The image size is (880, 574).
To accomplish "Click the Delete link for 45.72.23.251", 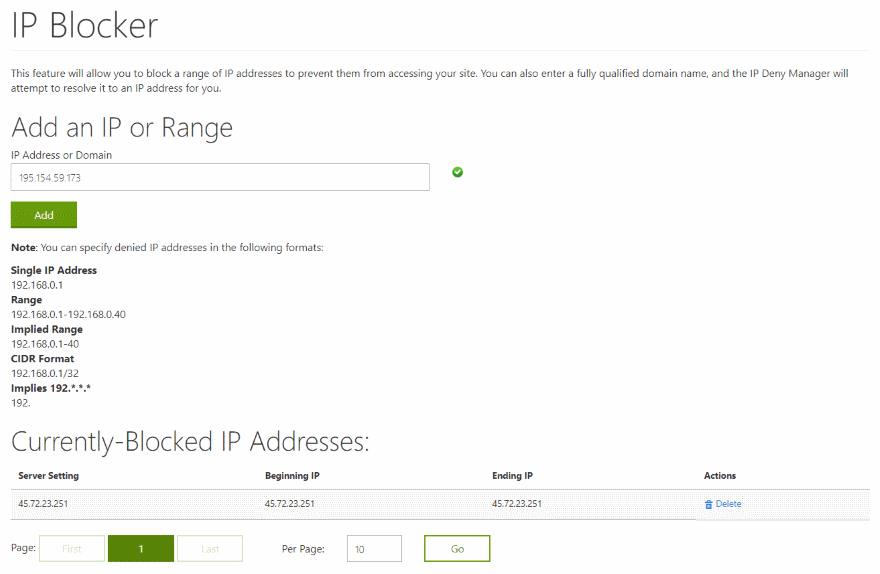I will (x=728, y=504).
